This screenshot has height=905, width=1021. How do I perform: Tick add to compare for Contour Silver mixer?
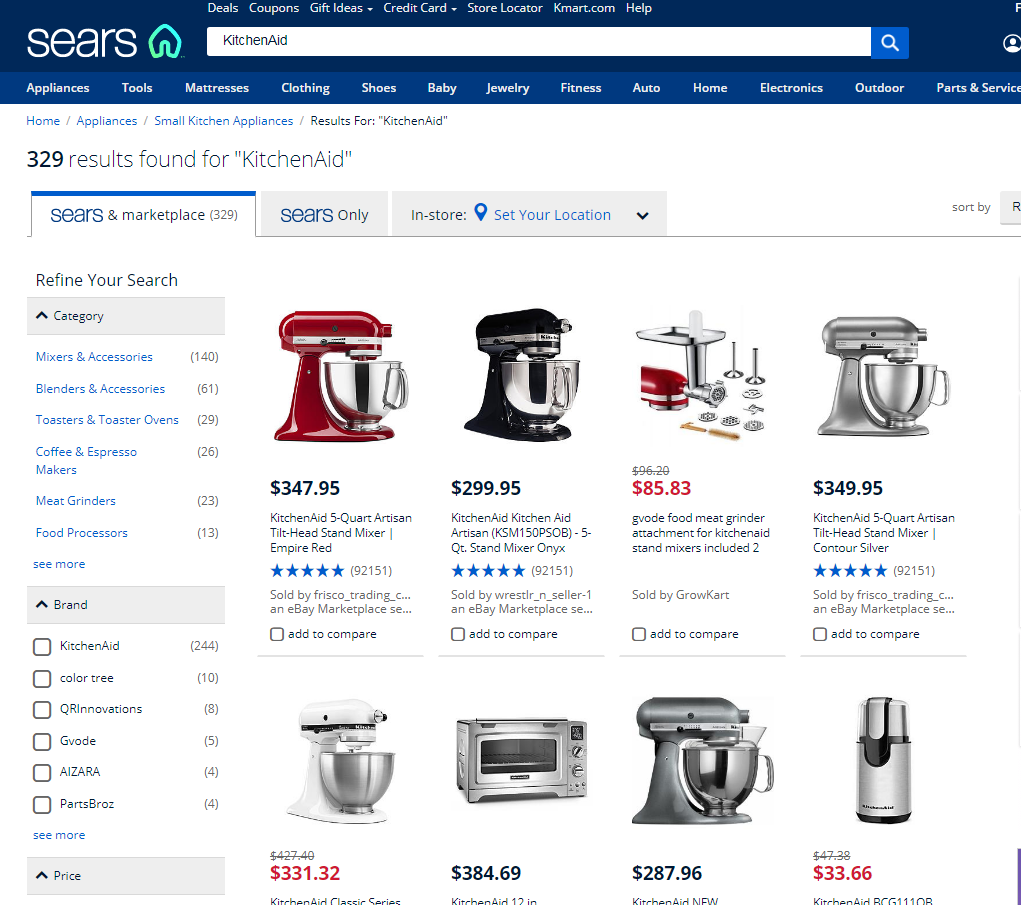[820, 634]
